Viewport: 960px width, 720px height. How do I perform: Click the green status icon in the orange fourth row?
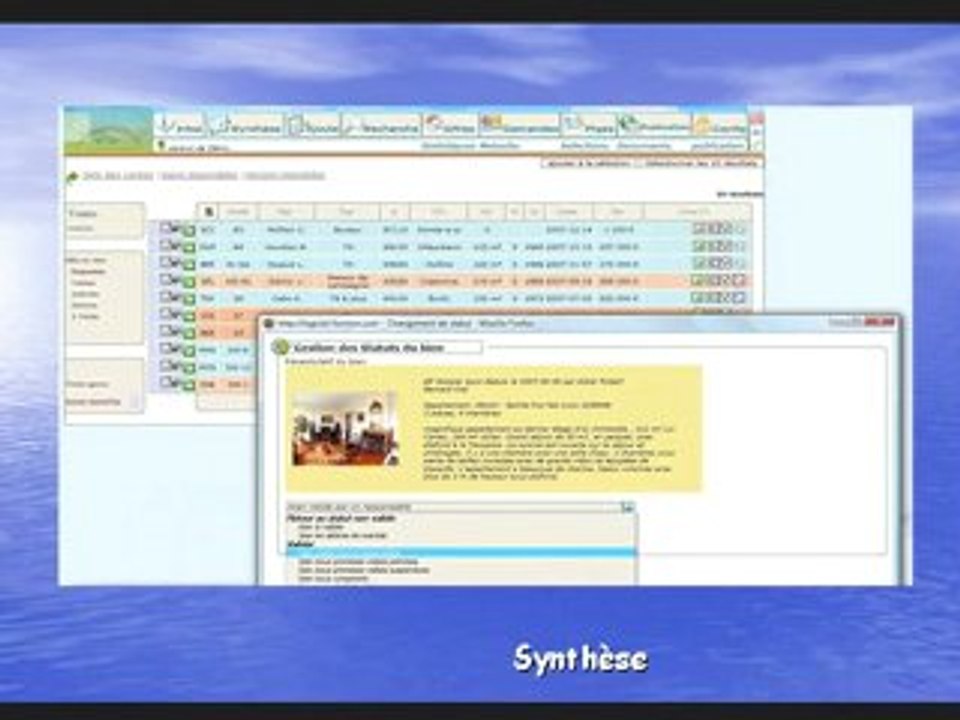click(189, 282)
